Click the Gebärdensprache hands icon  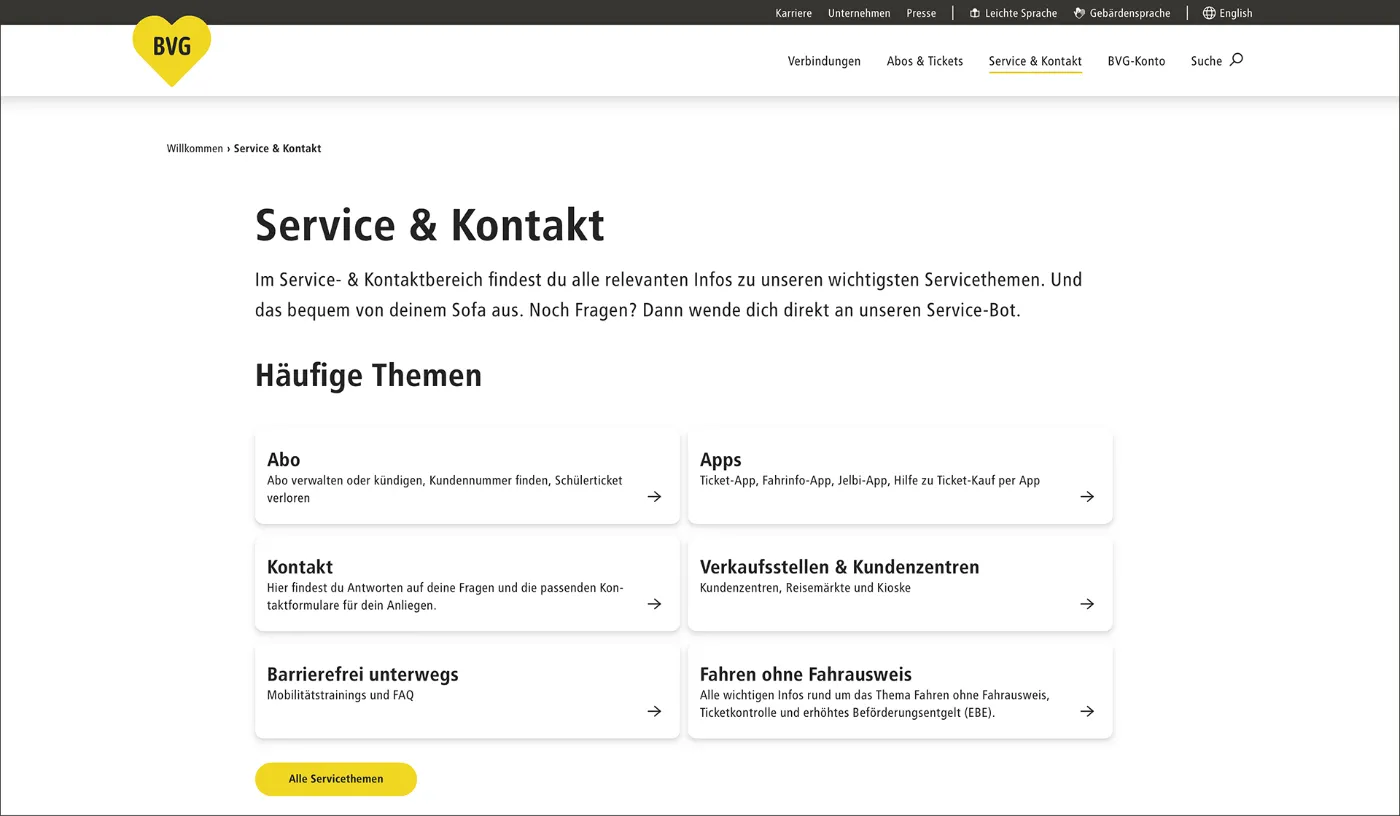click(1080, 13)
